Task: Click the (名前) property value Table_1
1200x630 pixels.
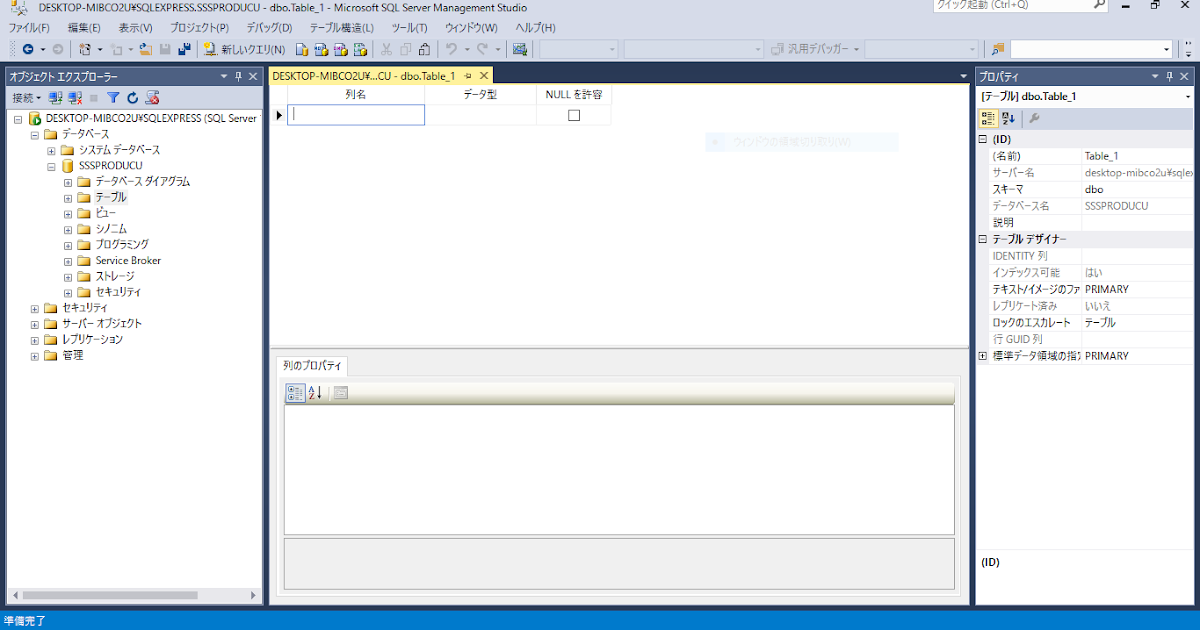Action: pos(1137,156)
